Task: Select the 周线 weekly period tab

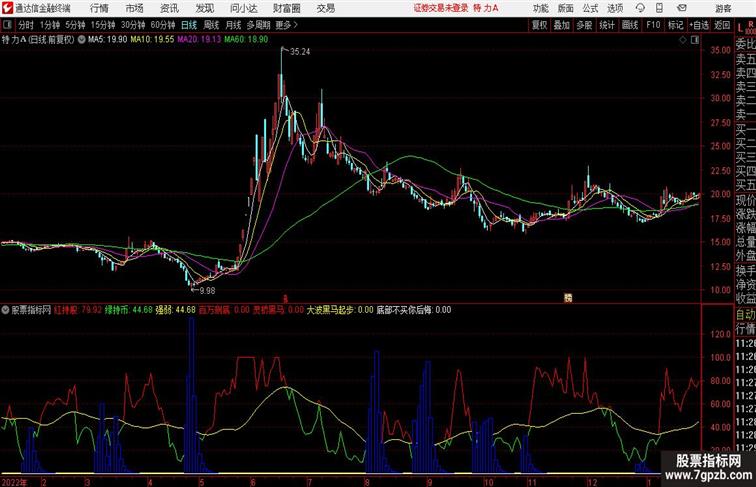Action: pos(211,25)
